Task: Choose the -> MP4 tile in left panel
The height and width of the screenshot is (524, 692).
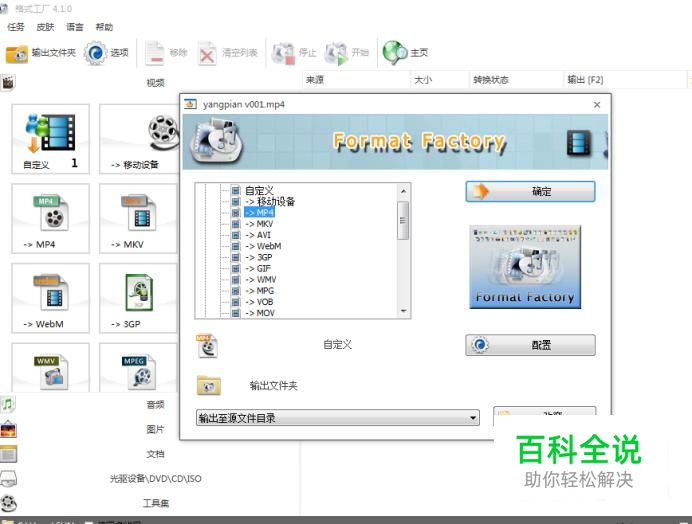Action: coord(50,219)
